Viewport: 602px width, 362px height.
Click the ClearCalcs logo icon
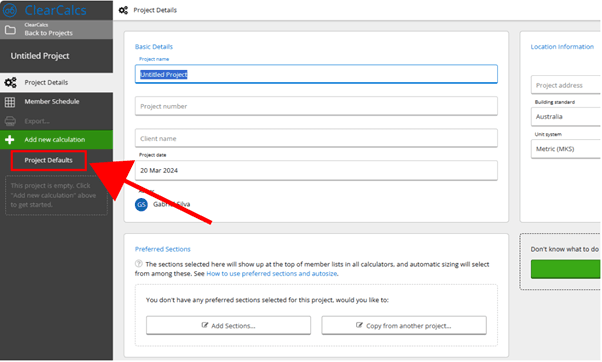10,10
